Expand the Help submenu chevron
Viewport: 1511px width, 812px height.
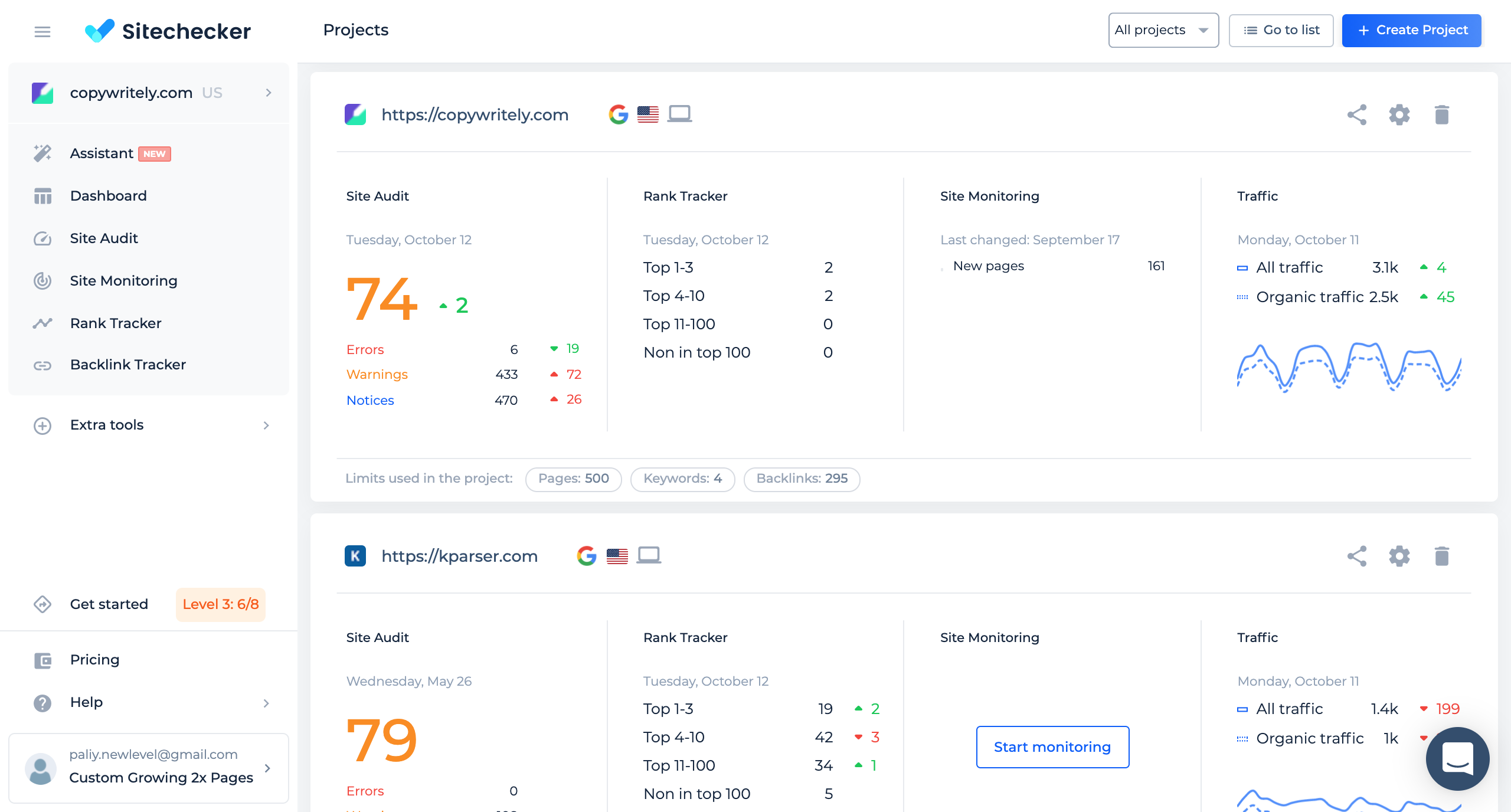click(x=266, y=703)
